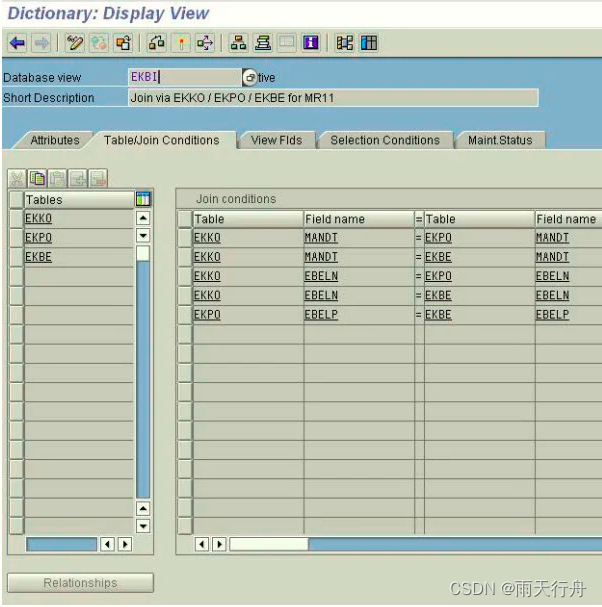The image size is (602, 607).
Task: Click left arrow of Join conditions scrollbar
Action: (202, 544)
